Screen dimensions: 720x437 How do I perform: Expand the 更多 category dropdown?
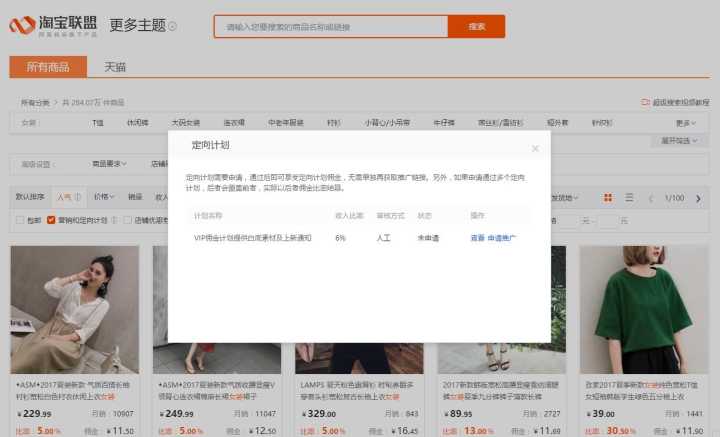[685, 123]
